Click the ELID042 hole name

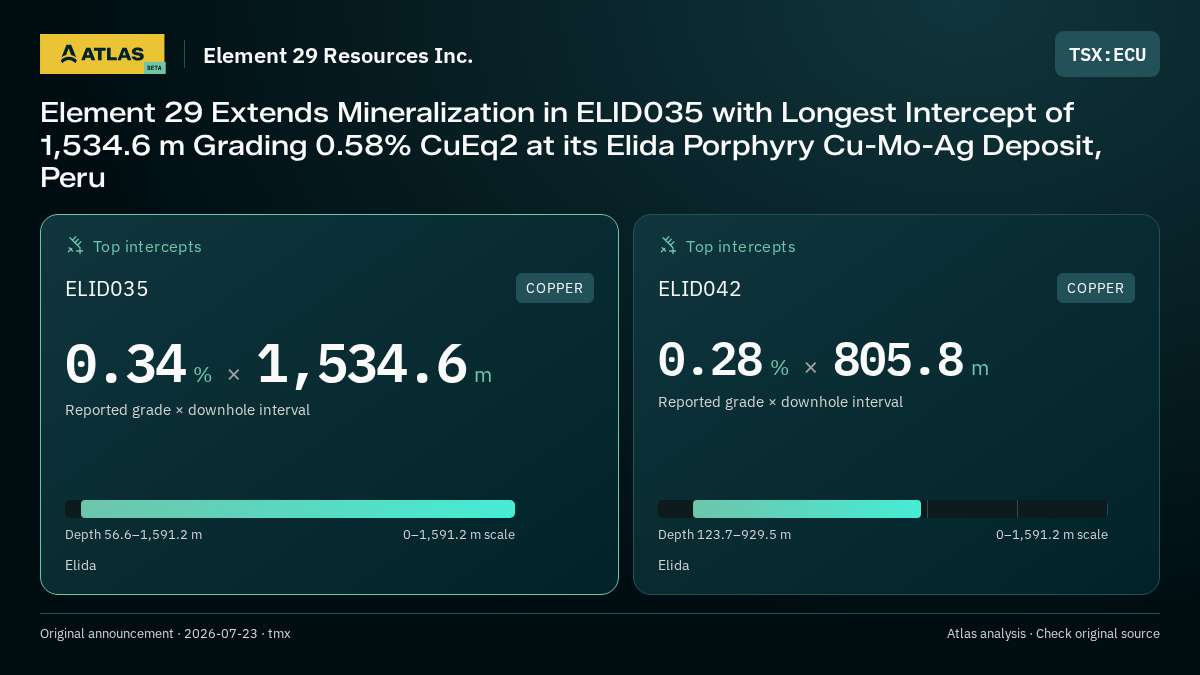click(700, 289)
